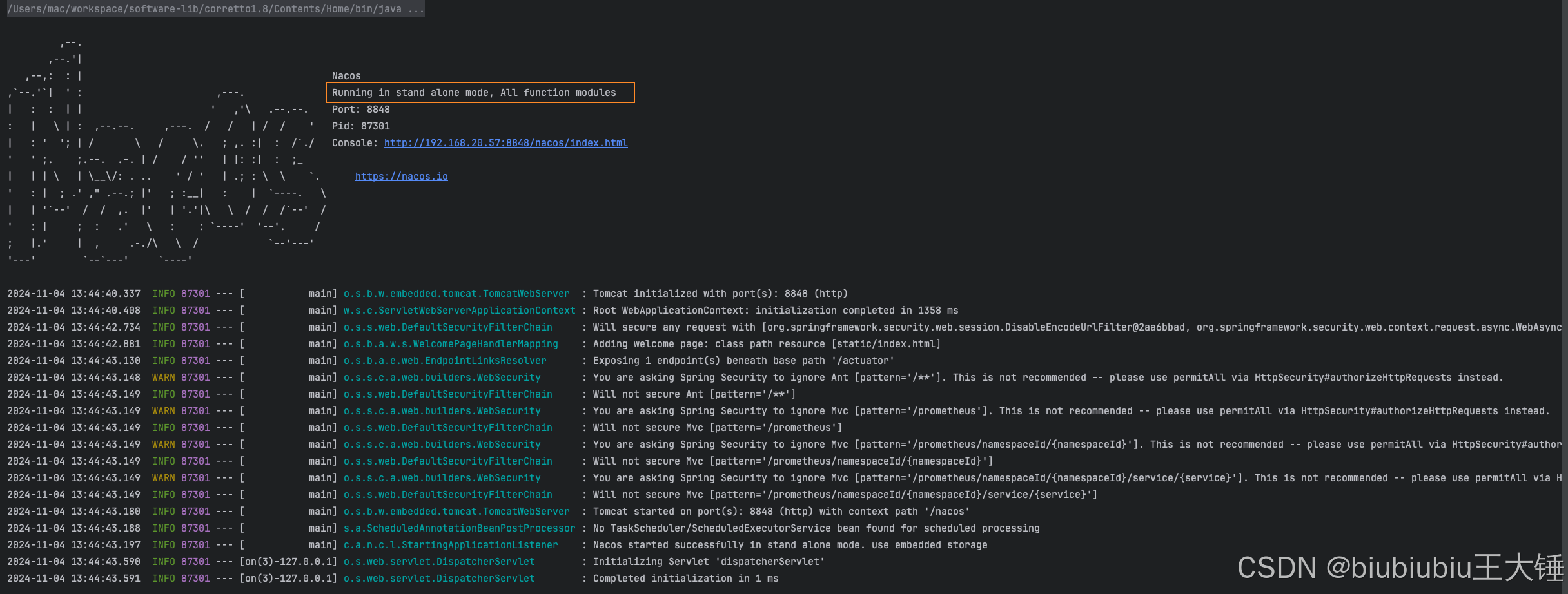The image size is (1568, 594).
Task: Select the 'Will secure any request with' message
Action: click(x=1077, y=327)
